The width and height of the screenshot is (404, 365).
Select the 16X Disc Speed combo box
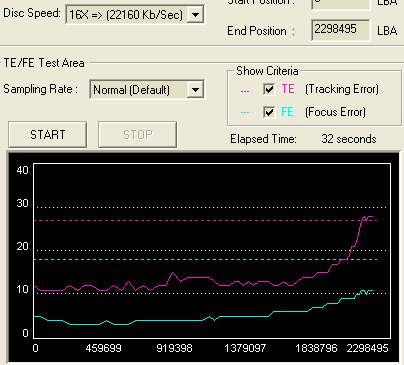tap(135, 15)
